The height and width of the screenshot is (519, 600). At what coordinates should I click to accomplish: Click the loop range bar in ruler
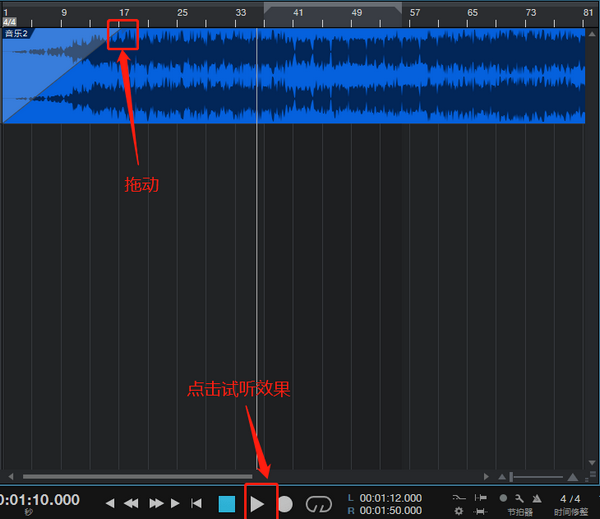point(333,5)
